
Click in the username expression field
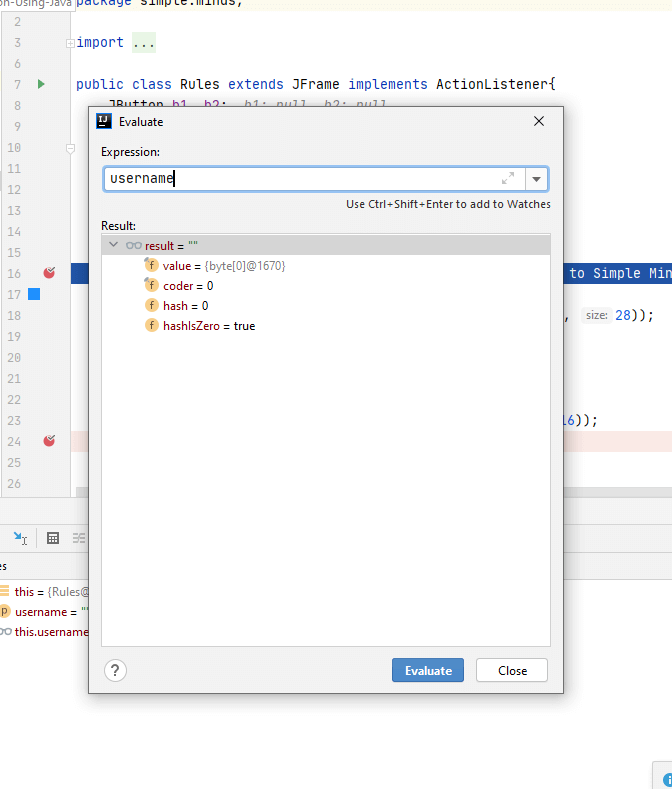coord(300,179)
